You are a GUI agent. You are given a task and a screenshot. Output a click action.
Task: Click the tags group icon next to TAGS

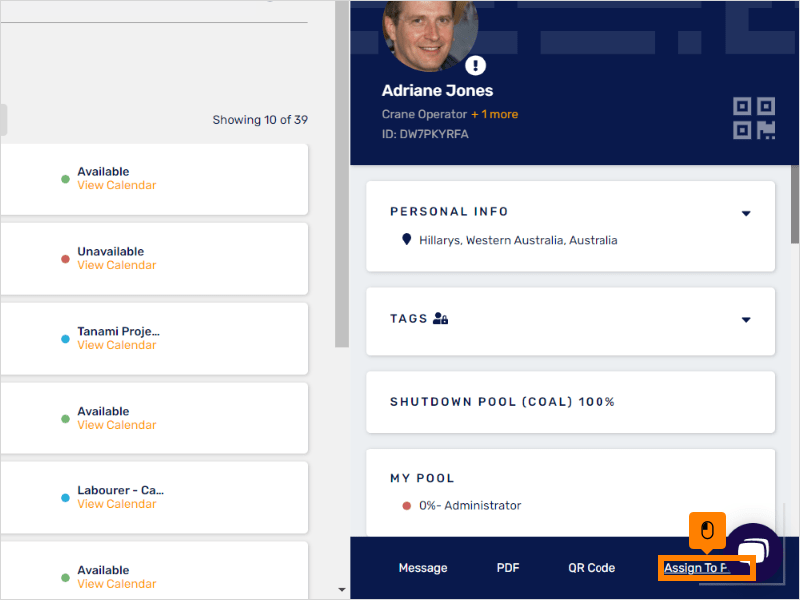[x=440, y=320]
